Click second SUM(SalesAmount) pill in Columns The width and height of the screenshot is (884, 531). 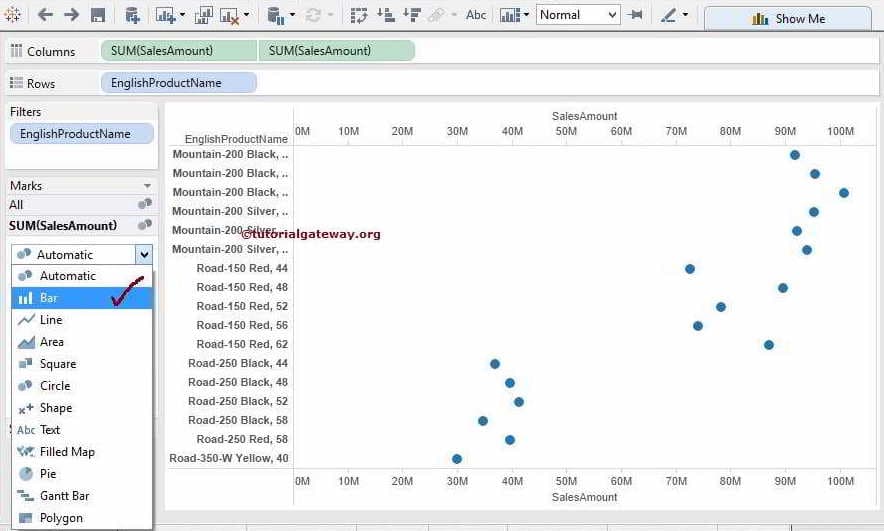pos(337,51)
